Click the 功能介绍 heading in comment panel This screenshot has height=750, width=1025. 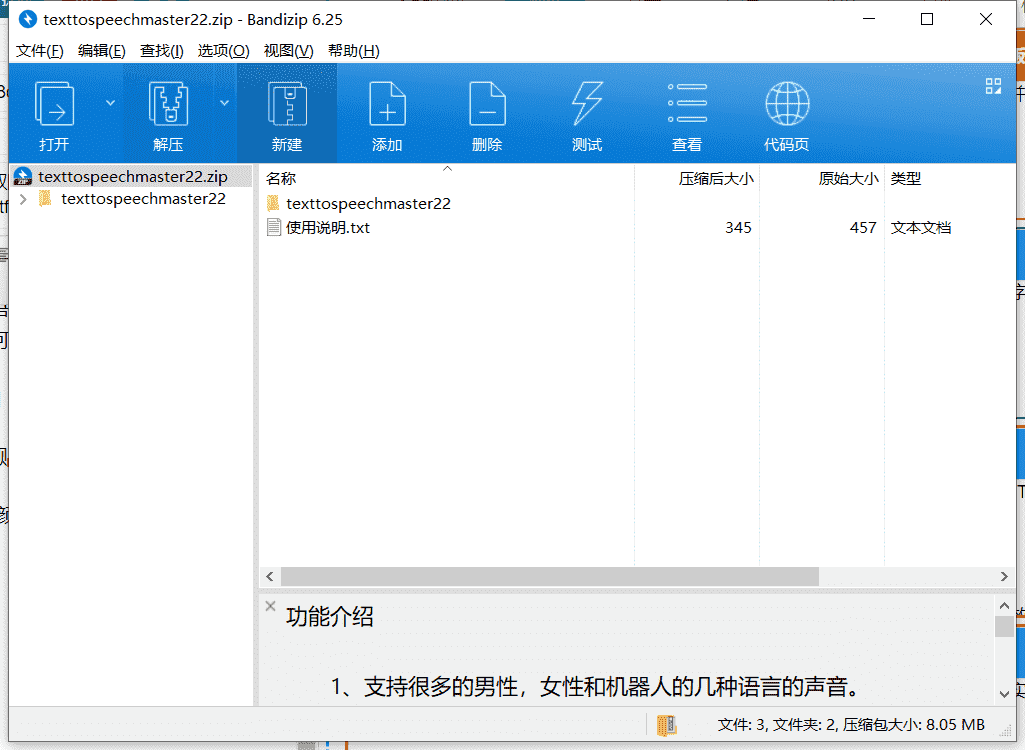tap(329, 617)
